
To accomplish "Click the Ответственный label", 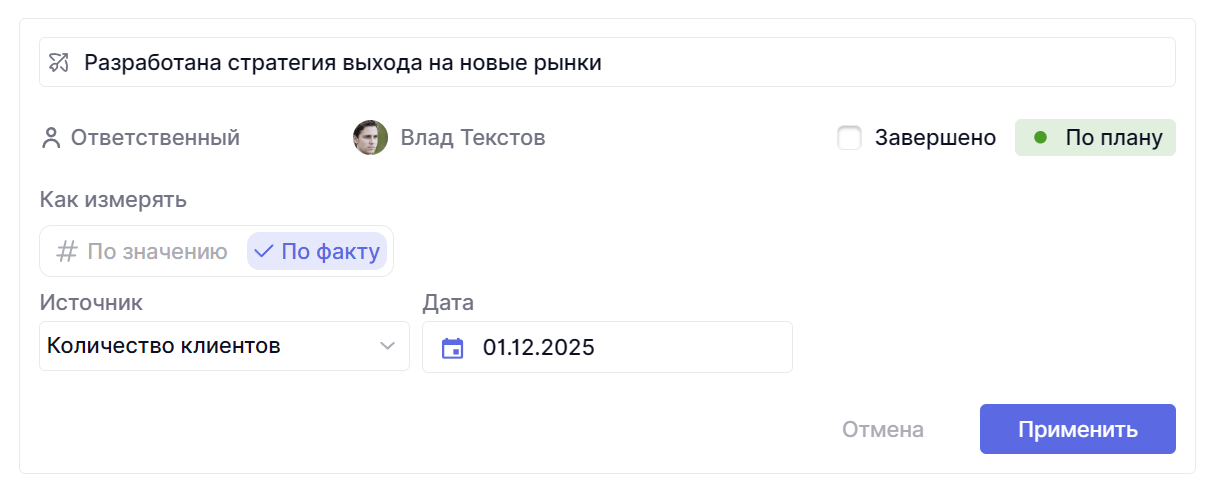I will click(155, 138).
